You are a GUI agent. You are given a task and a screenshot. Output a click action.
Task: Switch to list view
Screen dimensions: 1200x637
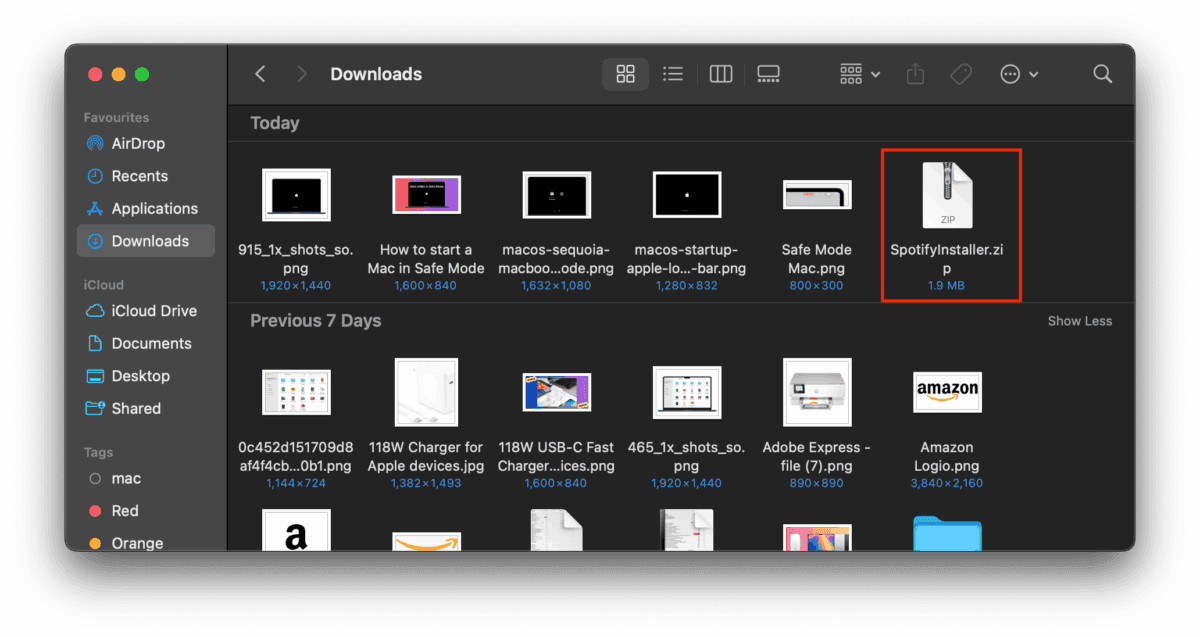tap(673, 74)
